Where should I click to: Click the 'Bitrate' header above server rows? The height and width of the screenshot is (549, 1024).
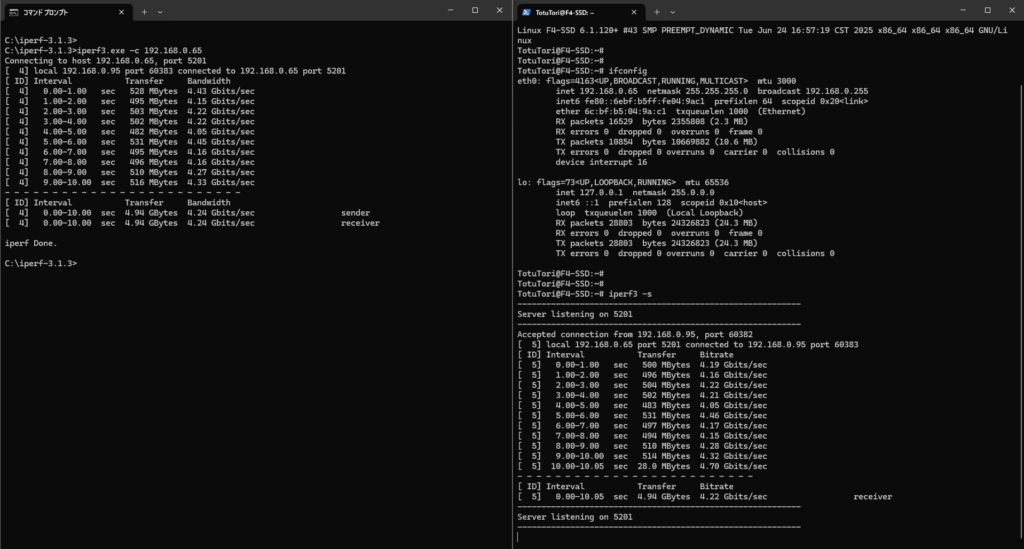(716, 354)
